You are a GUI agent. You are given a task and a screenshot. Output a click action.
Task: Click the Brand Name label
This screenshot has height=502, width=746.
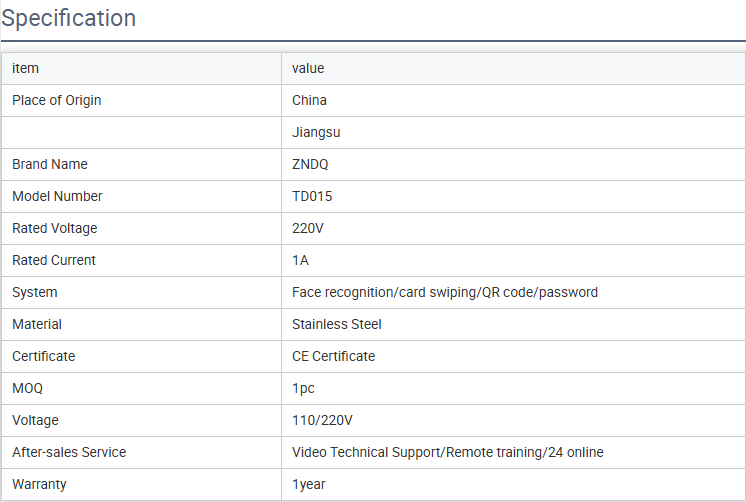click(50, 164)
